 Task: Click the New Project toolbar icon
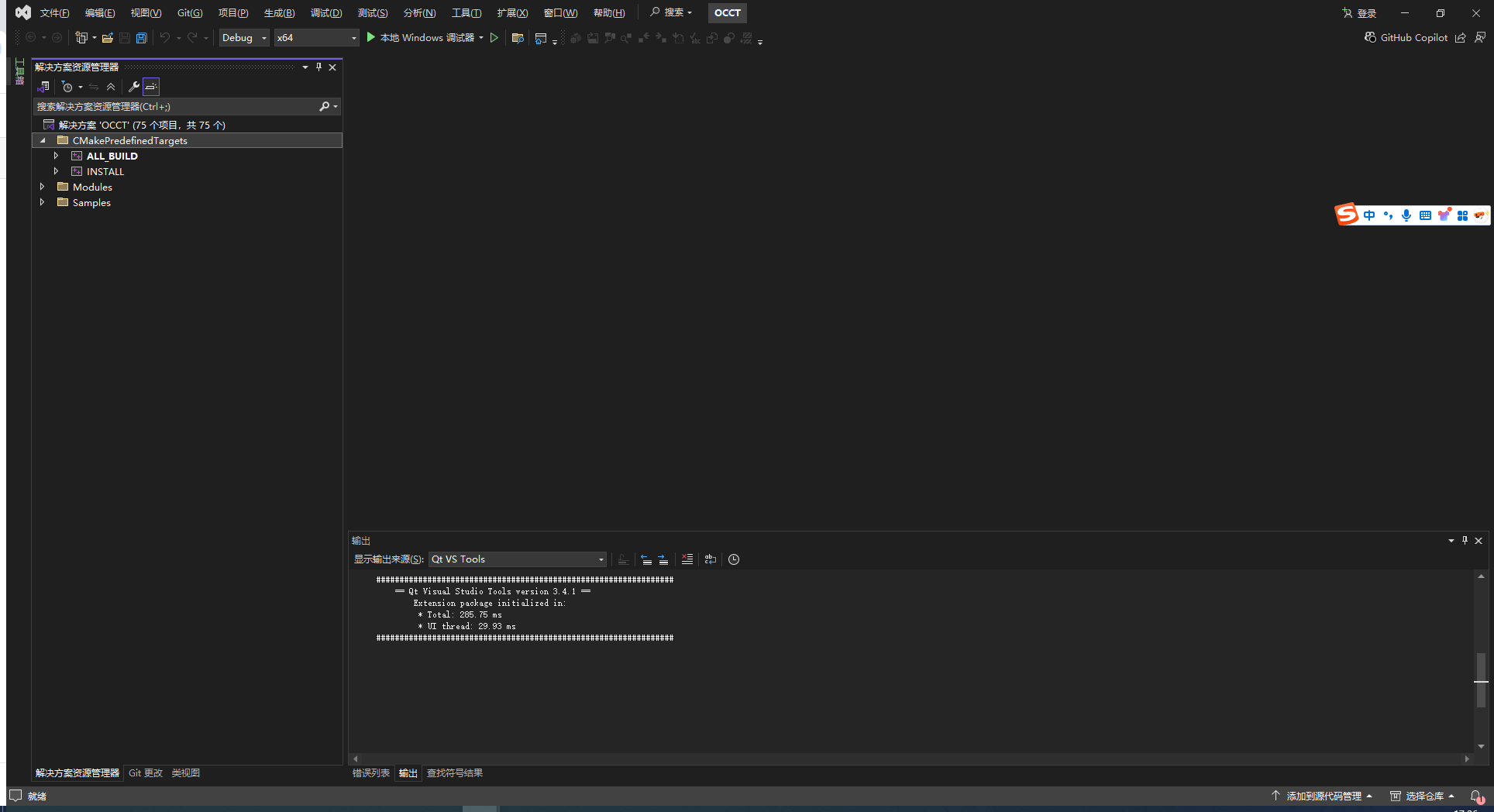click(x=81, y=37)
